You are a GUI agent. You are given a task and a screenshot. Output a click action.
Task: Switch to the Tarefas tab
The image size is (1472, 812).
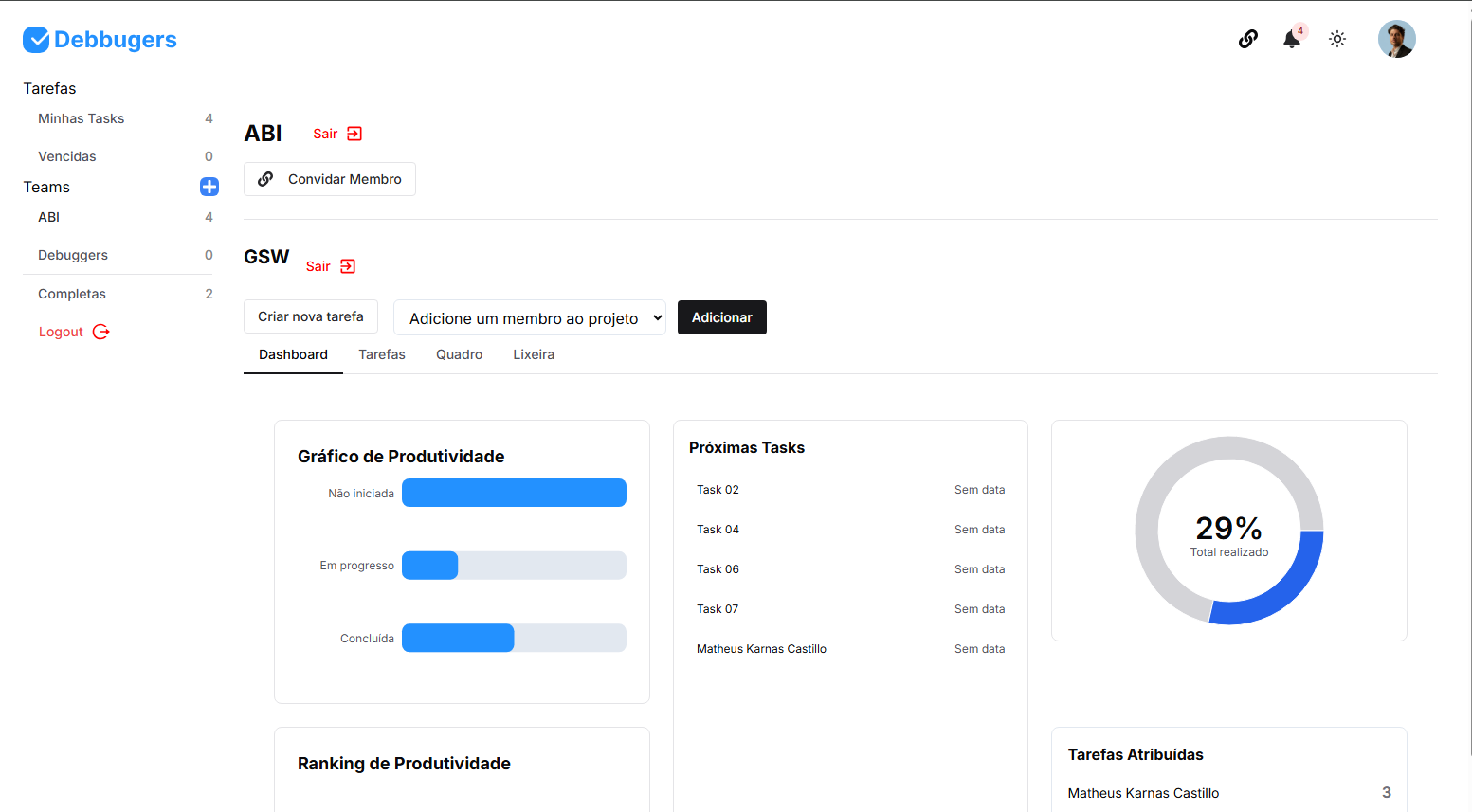pyautogui.click(x=382, y=354)
